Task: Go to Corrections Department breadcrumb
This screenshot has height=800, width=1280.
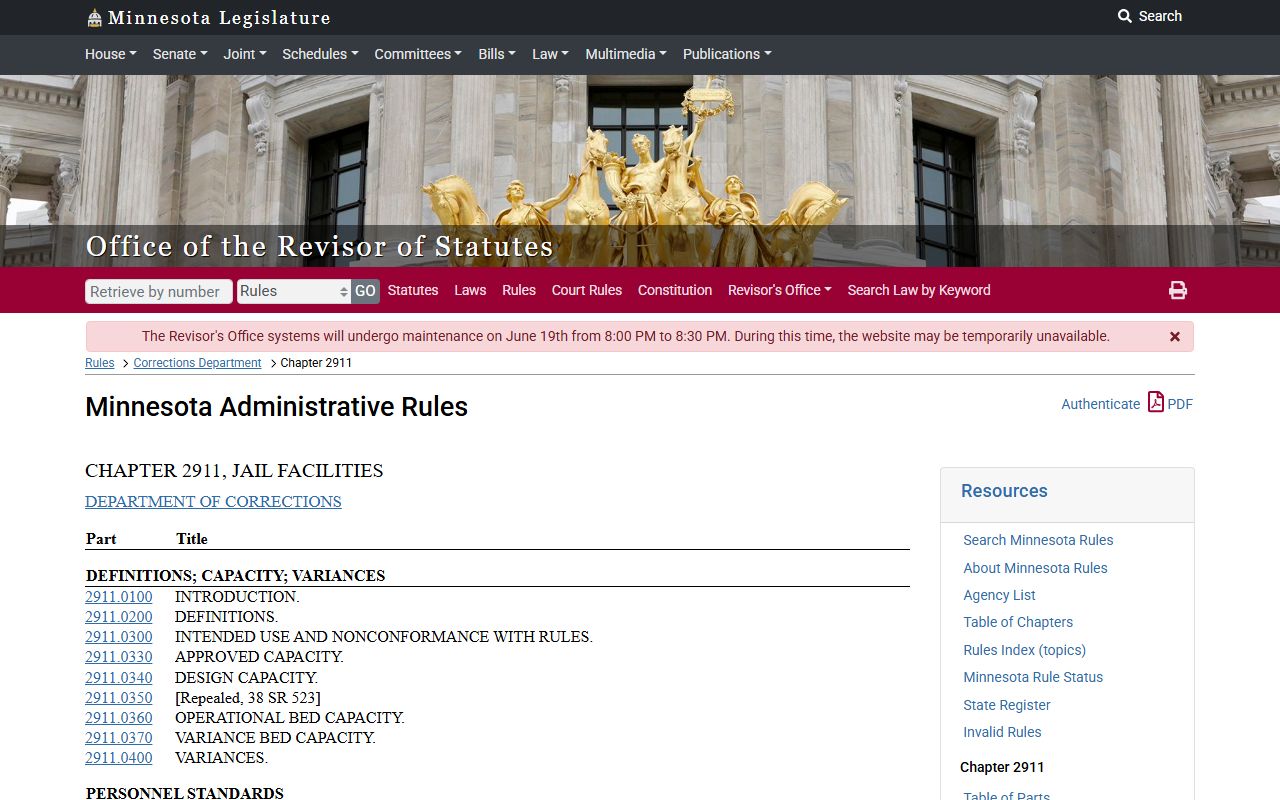Action: (197, 363)
